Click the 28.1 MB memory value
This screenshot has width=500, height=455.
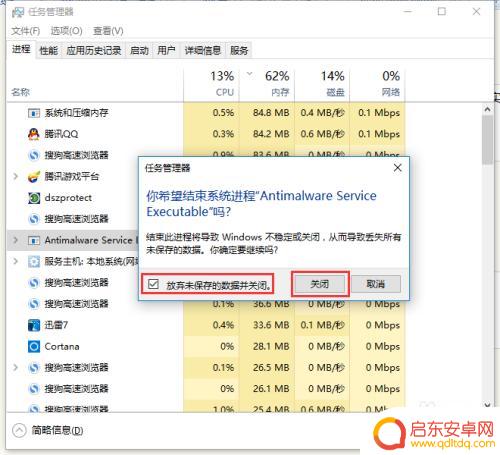point(271,346)
